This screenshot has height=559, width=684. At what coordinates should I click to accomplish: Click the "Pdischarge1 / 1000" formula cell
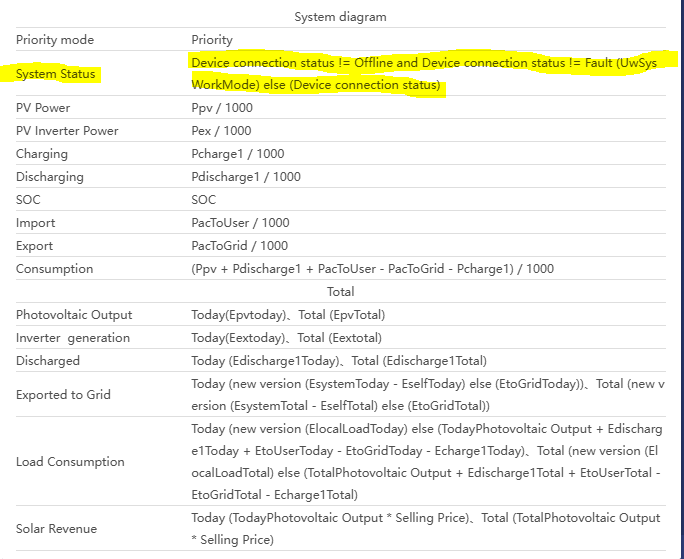[x=245, y=177]
